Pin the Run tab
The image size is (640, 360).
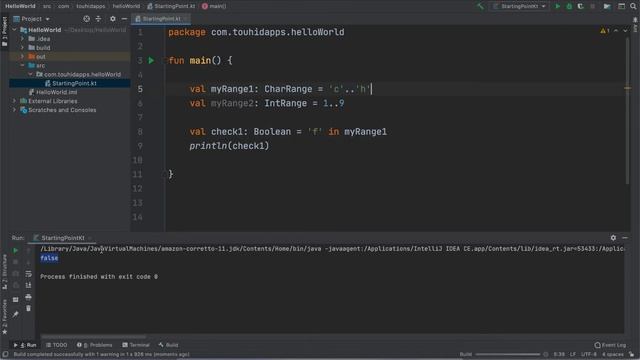pos(16,314)
